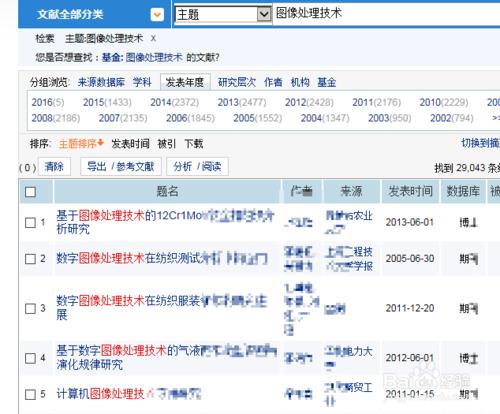
Task: Open result title 基于图像处理技术的12Cr1Mo
Action: point(165,222)
